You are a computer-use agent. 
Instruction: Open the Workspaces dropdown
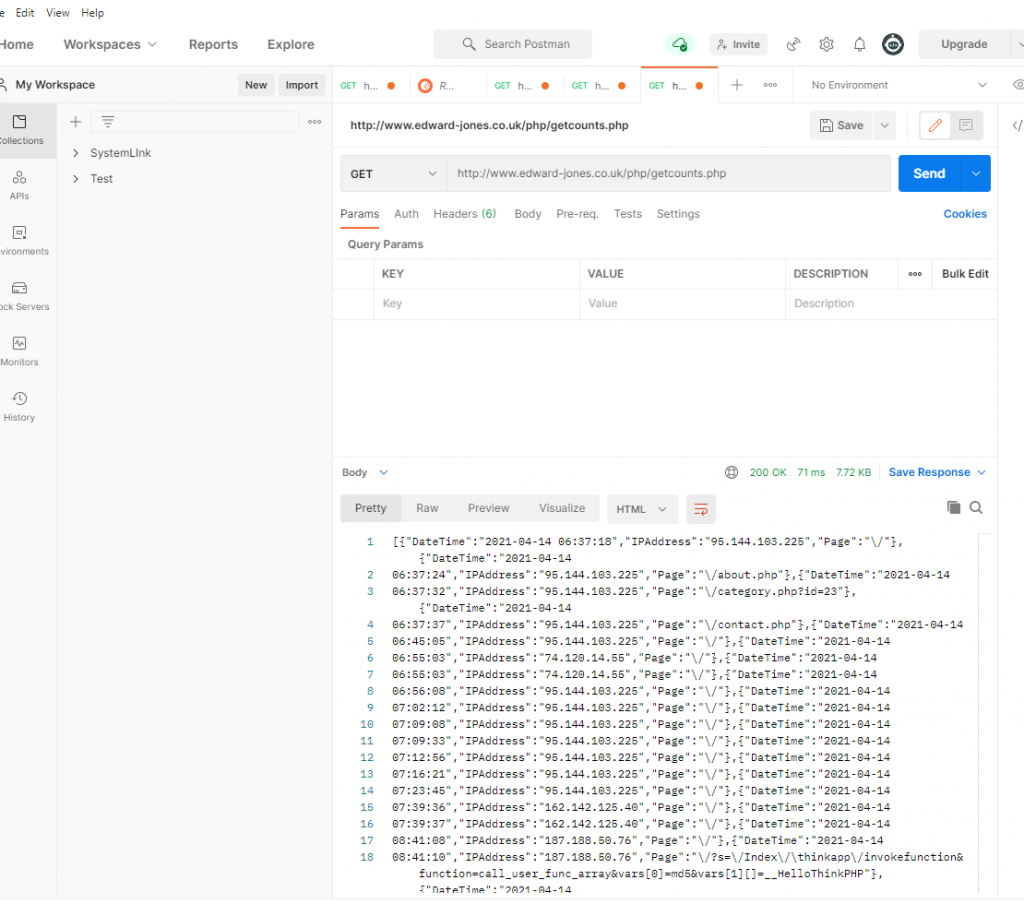click(x=110, y=44)
